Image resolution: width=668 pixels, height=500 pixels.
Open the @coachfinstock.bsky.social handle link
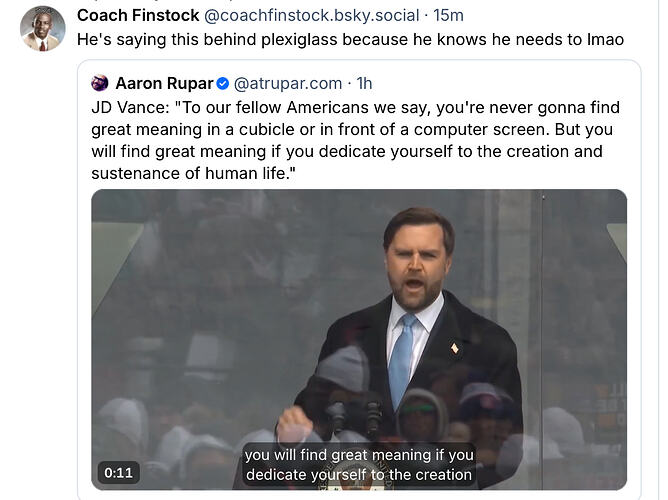point(312,15)
